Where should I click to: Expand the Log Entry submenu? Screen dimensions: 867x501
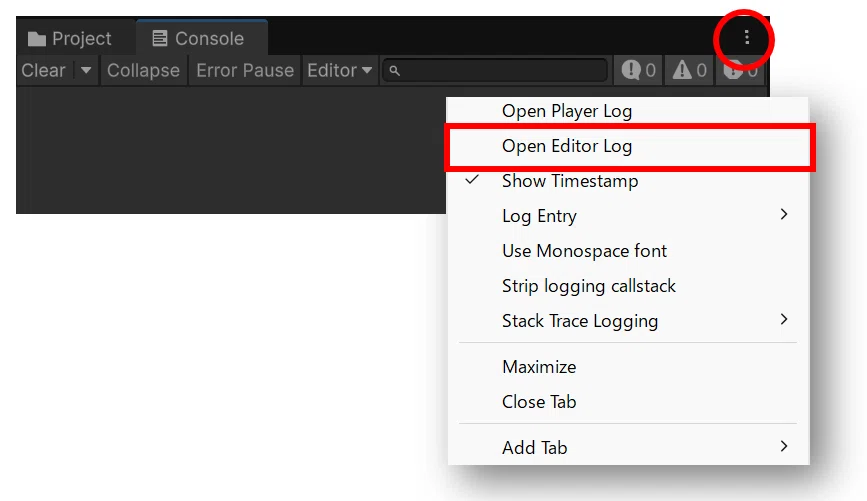[628, 215]
